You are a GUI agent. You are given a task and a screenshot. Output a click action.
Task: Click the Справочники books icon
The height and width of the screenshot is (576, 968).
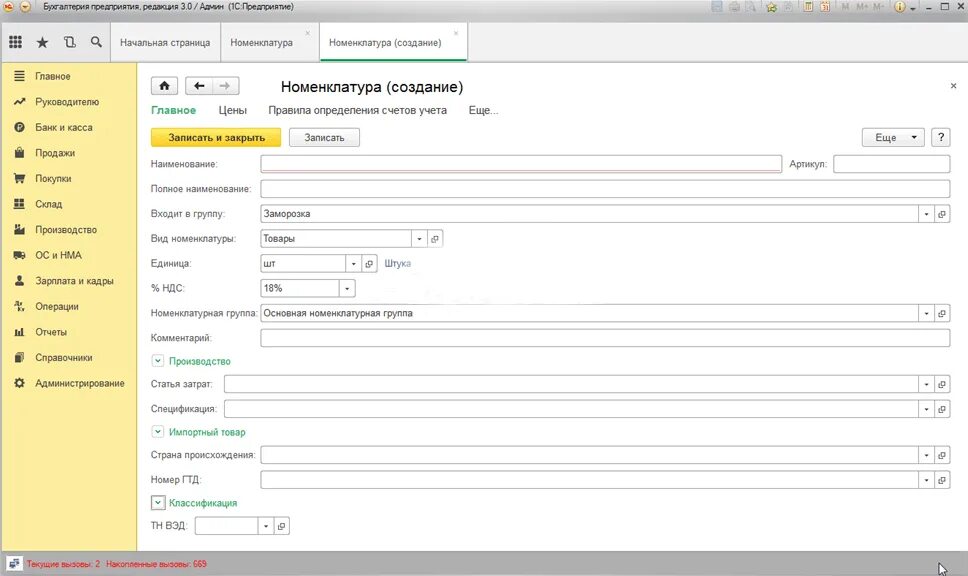19,357
